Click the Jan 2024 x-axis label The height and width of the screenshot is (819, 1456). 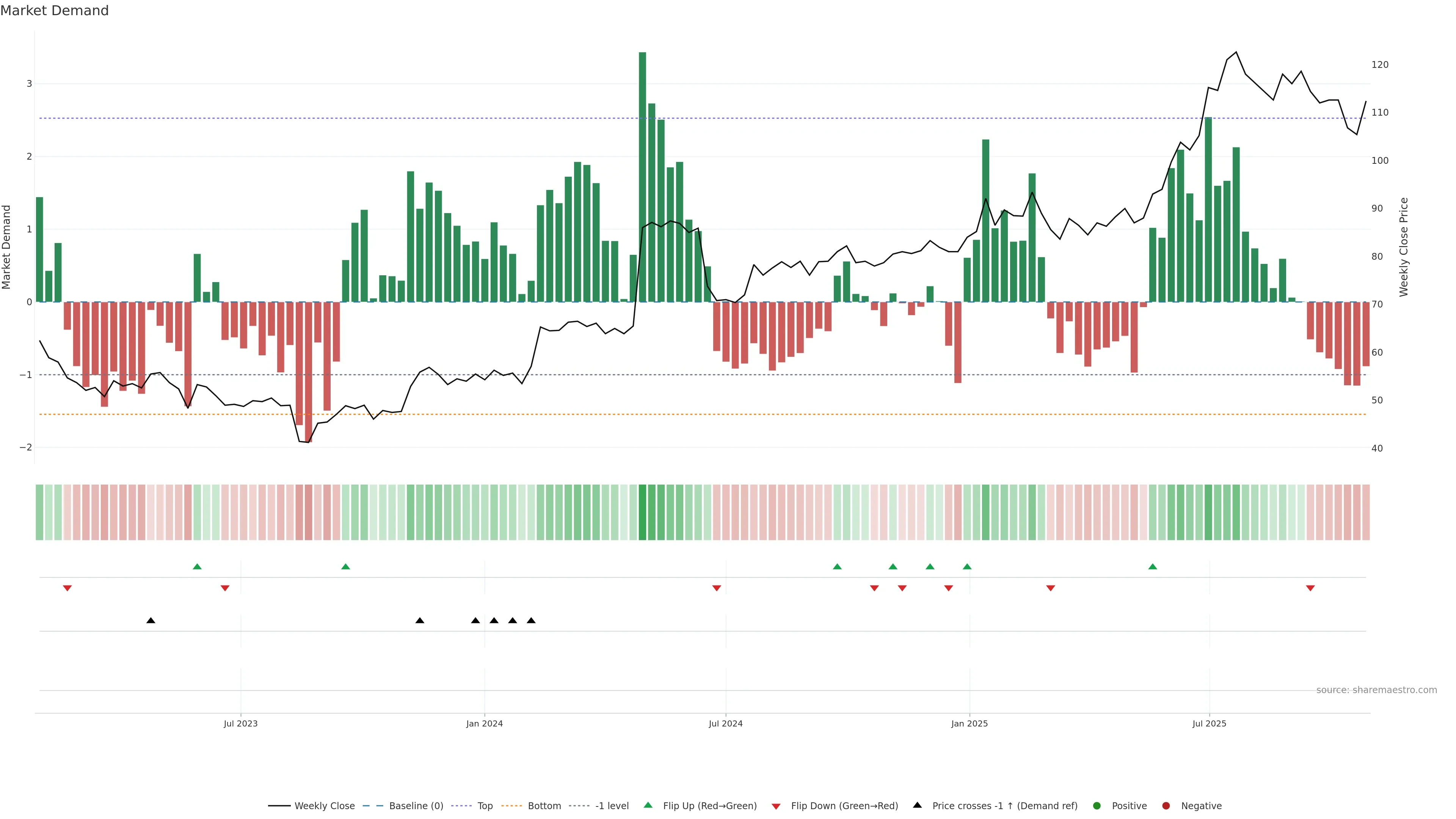pos(484,723)
